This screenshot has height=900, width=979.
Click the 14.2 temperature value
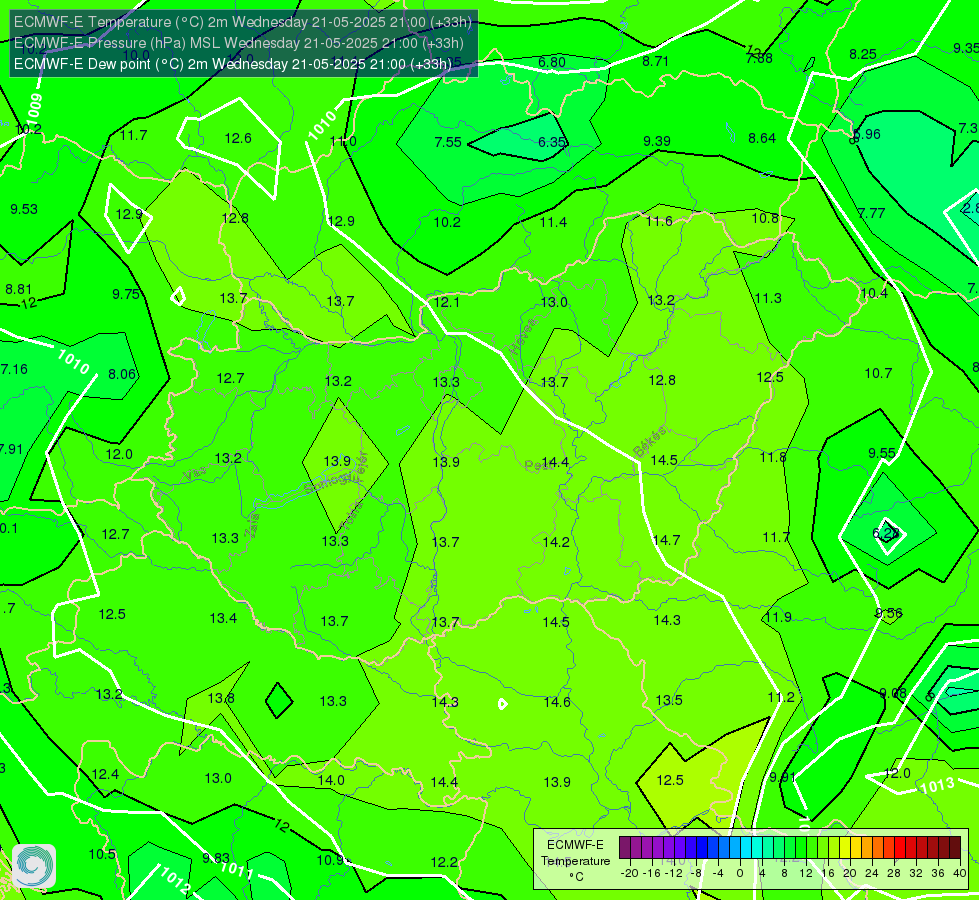coord(556,542)
